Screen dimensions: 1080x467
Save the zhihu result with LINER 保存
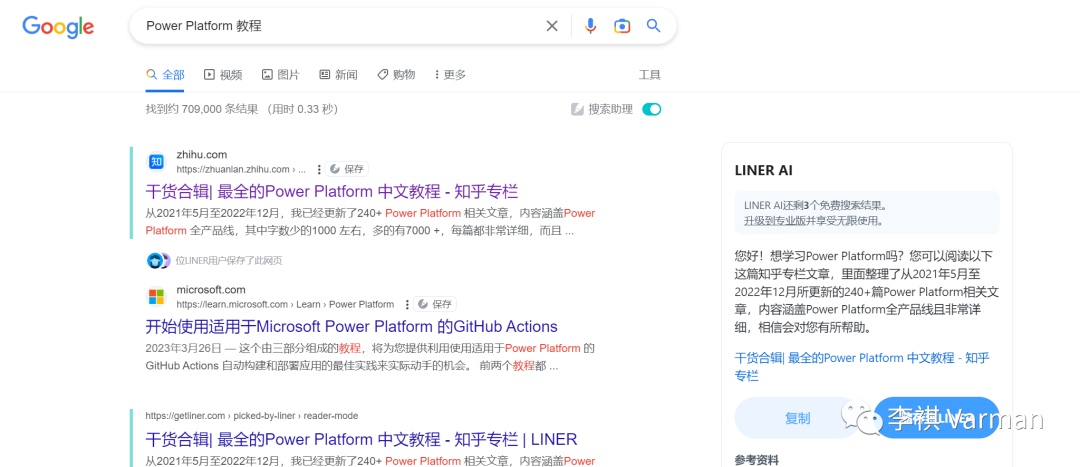coord(348,169)
